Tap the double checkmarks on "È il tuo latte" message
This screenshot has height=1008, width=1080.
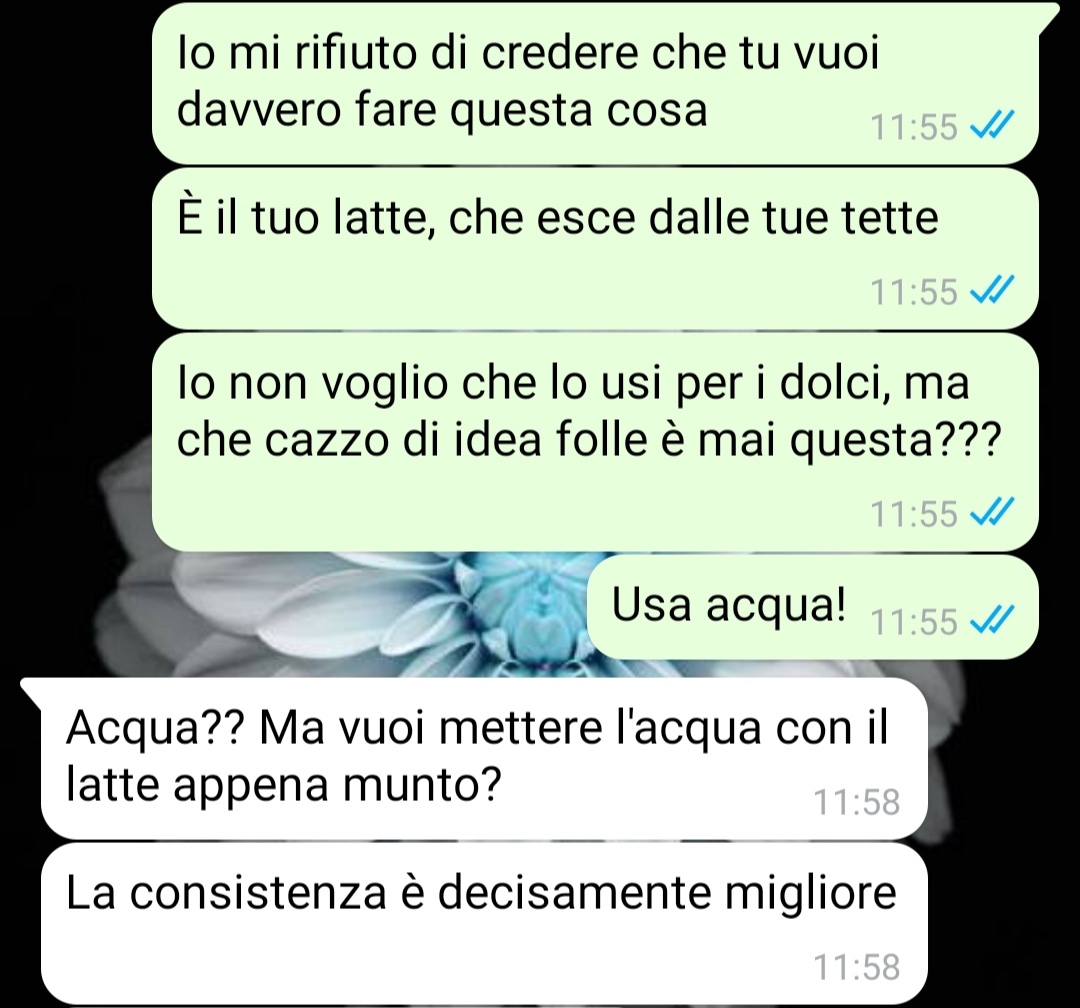992,290
